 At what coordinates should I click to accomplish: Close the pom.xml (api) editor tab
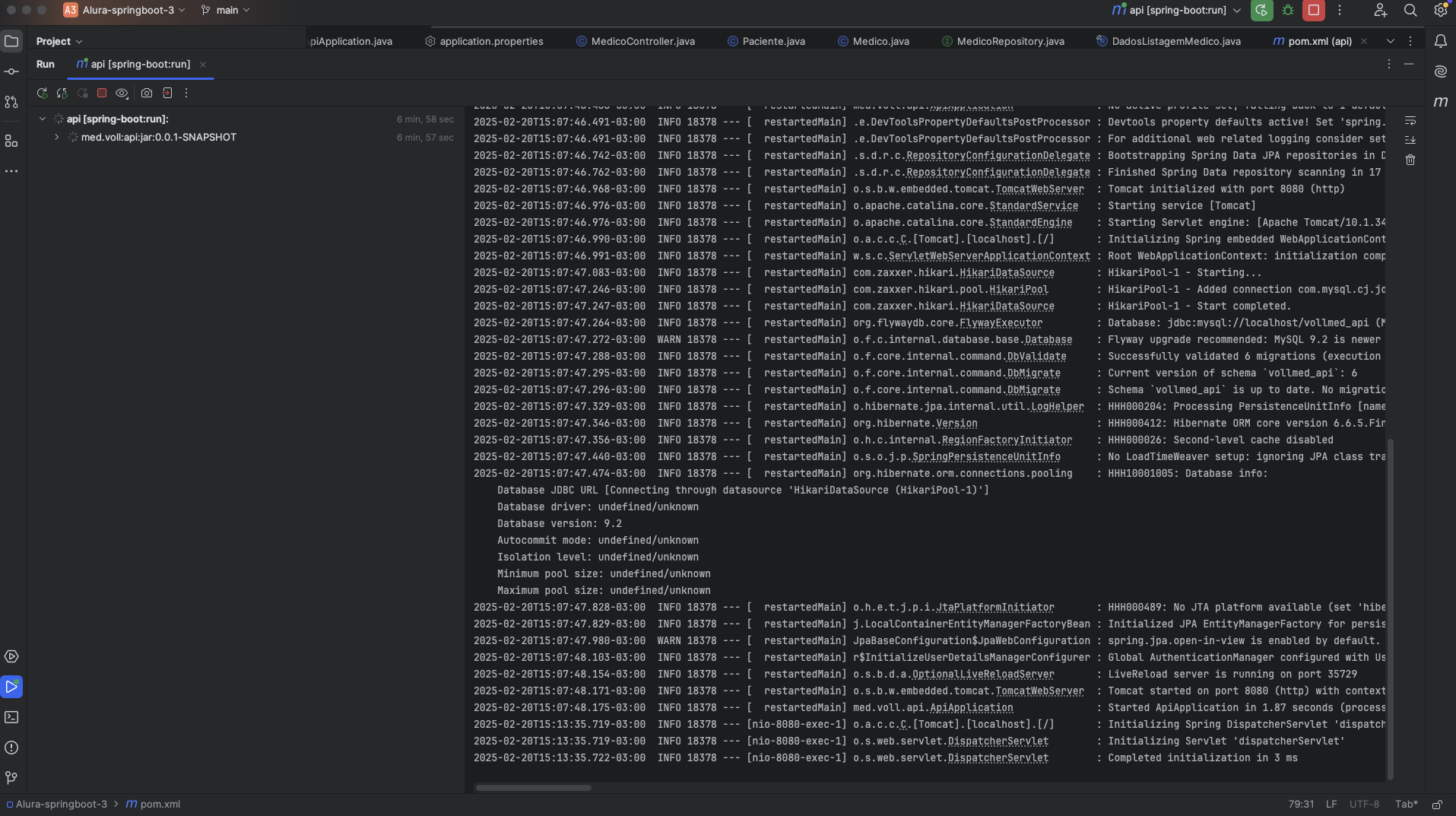click(1364, 41)
